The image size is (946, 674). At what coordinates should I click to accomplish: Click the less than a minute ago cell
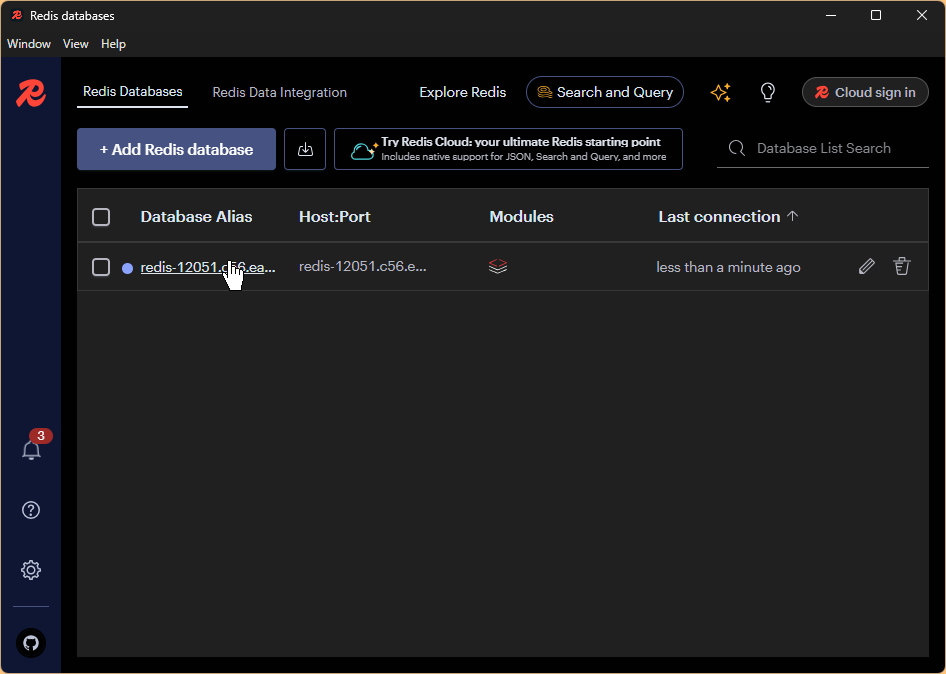point(728,267)
